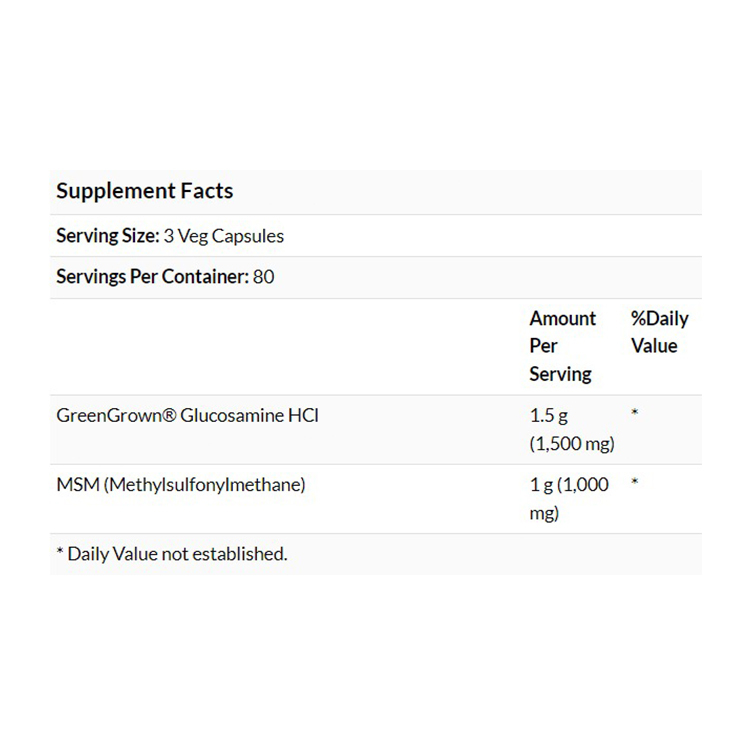The image size is (750, 750).
Task: Click the 1 g (1,000 amount text
Action: coord(569,485)
